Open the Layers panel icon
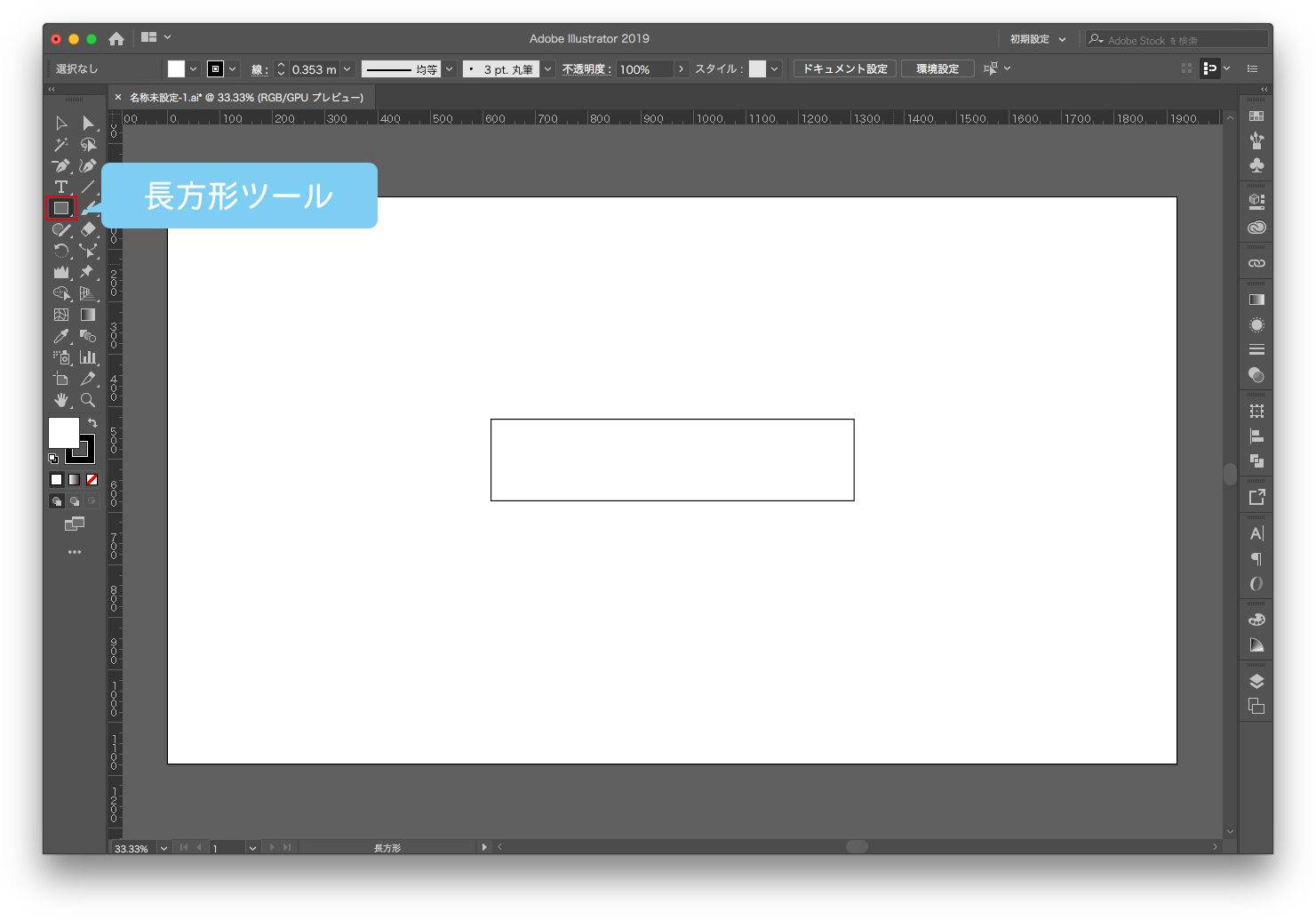 pyautogui.click(x=1256, y=682)
